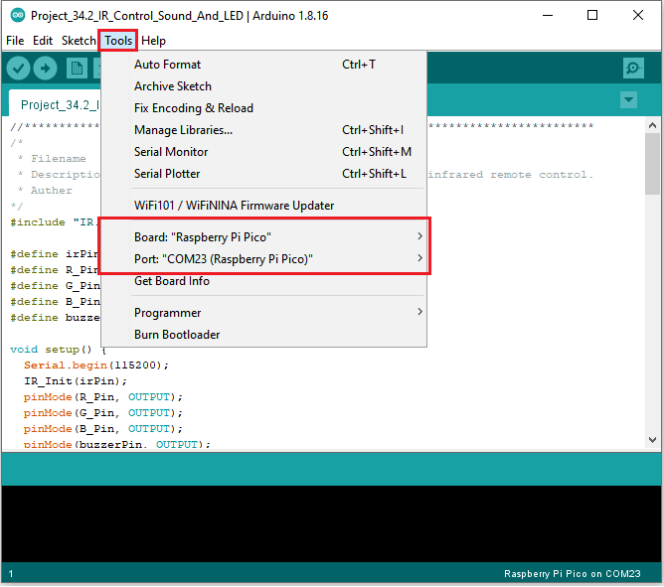
Task: Click the editor scrollbar down arrow
Action: coord(652,440)
